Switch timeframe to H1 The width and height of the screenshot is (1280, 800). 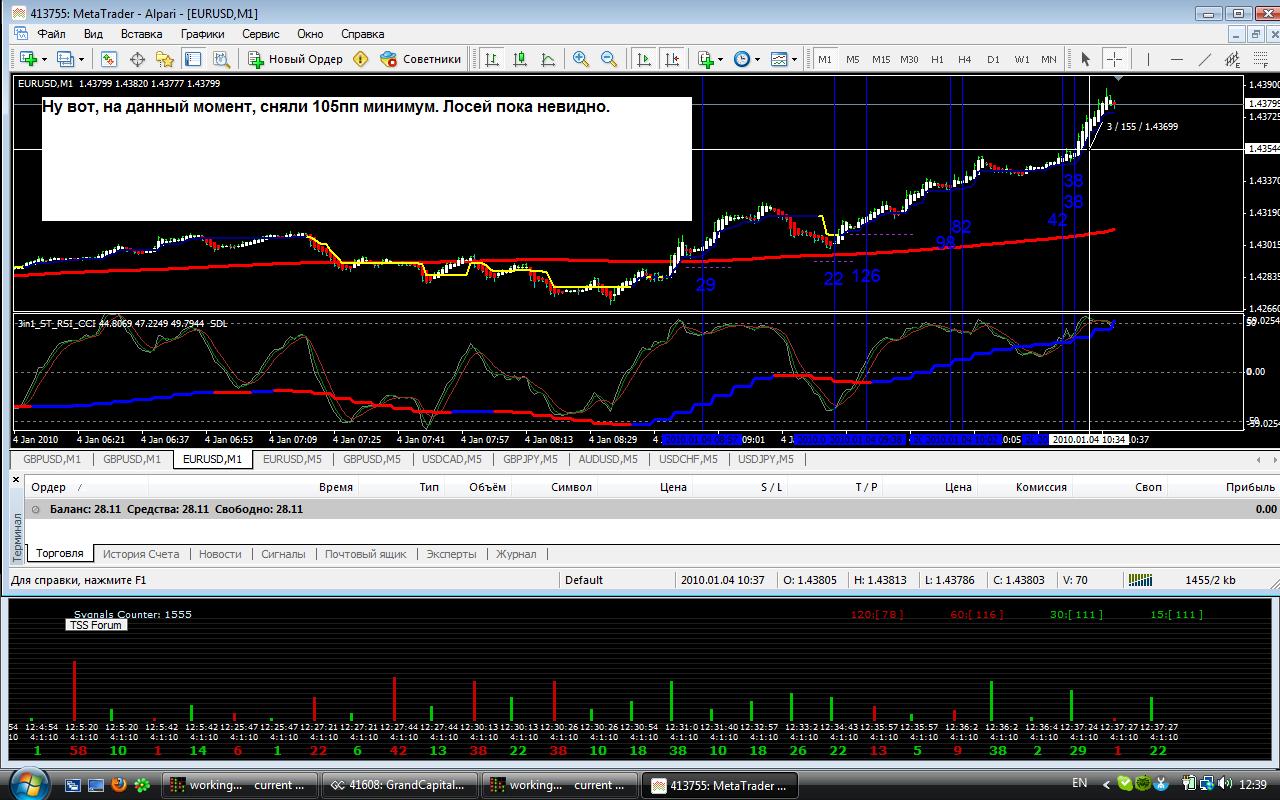937,59
